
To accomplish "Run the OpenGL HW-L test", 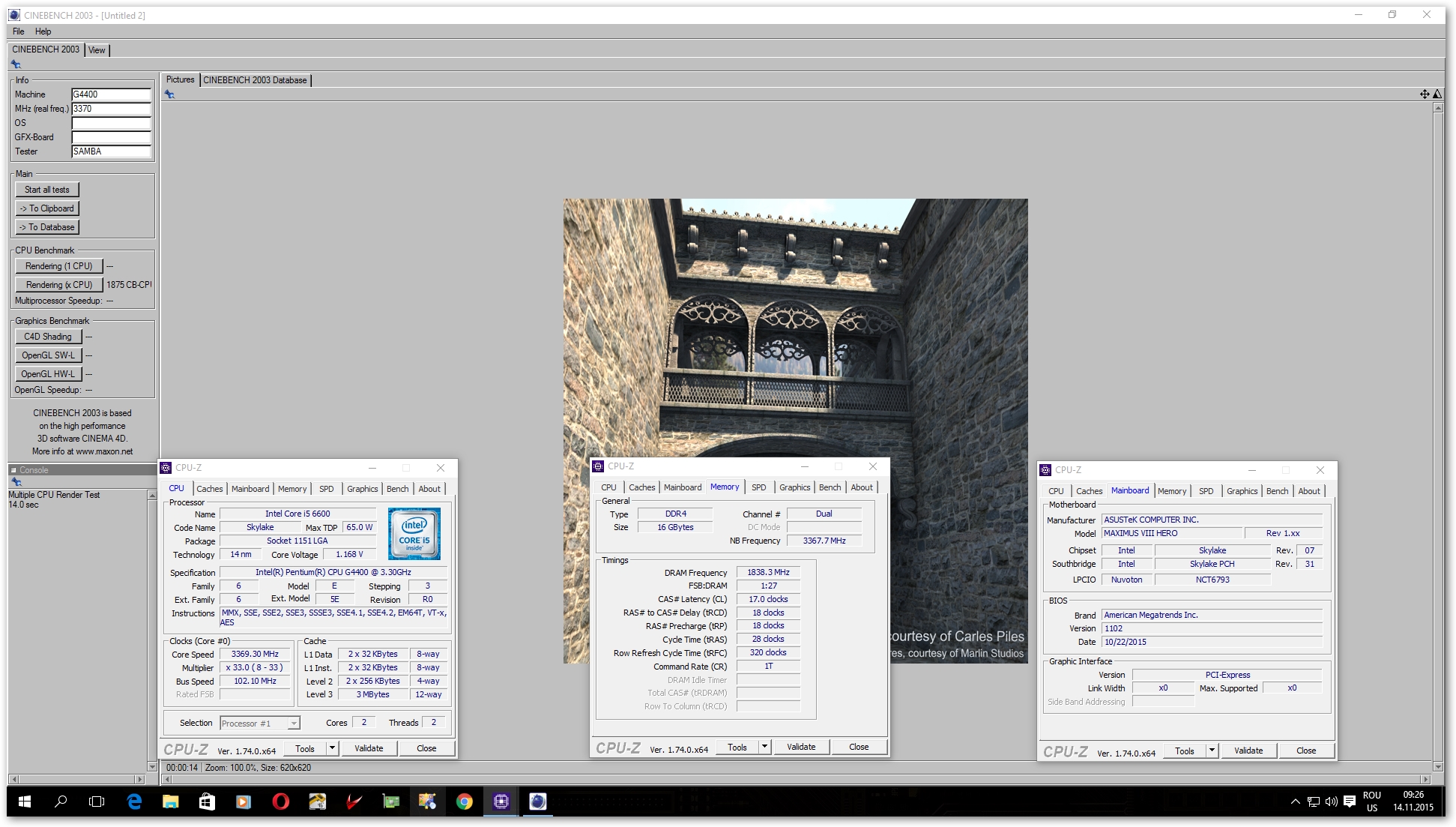I will point(48,374).
